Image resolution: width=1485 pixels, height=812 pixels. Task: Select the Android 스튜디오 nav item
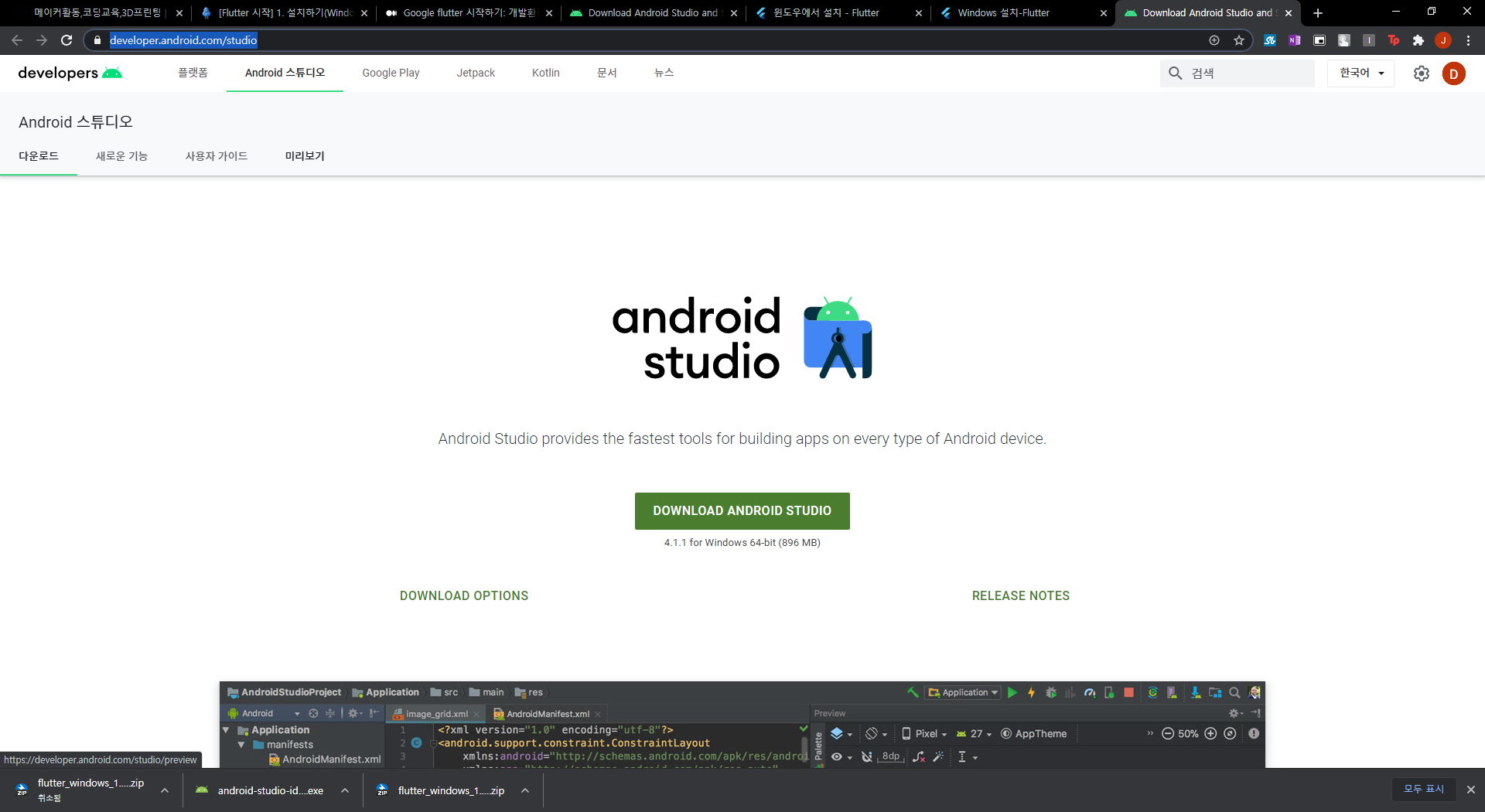(285, 73)
